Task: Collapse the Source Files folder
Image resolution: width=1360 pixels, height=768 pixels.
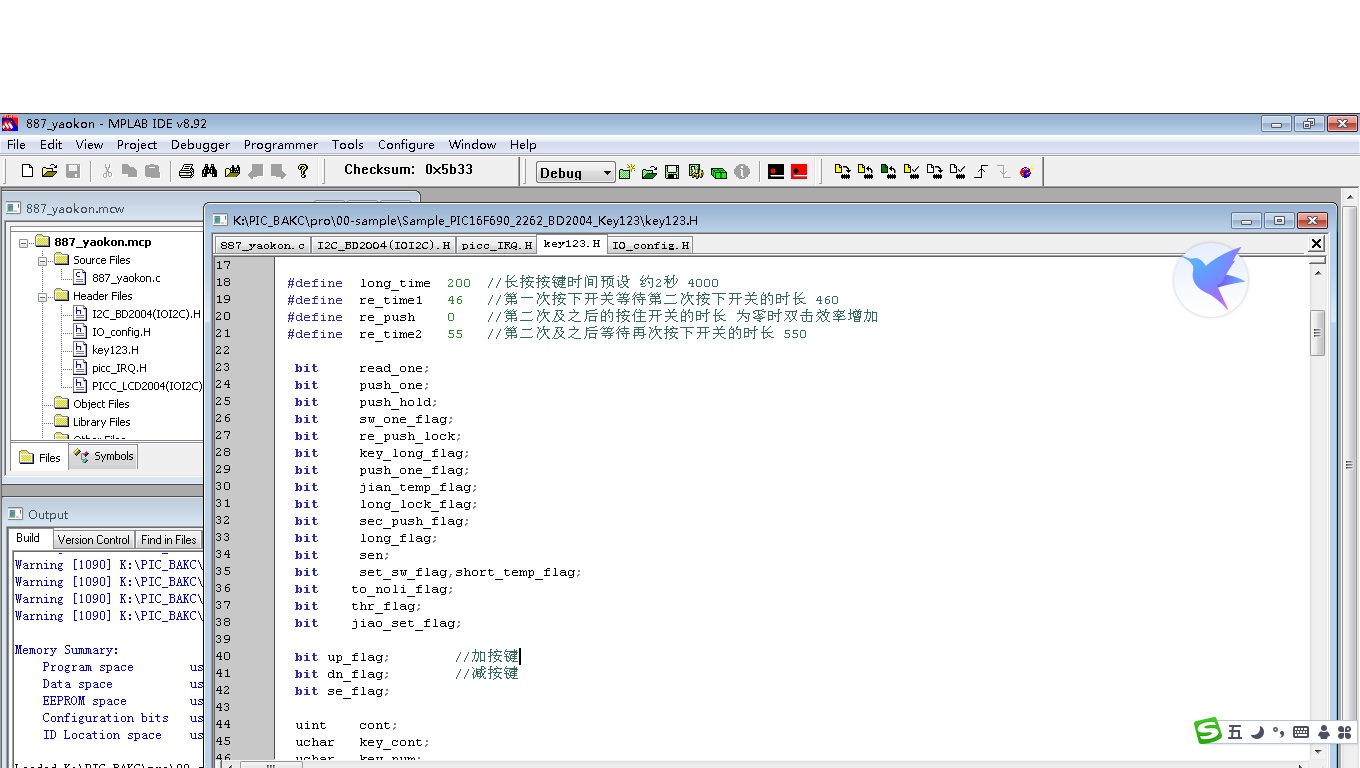Action: point(43,260)
